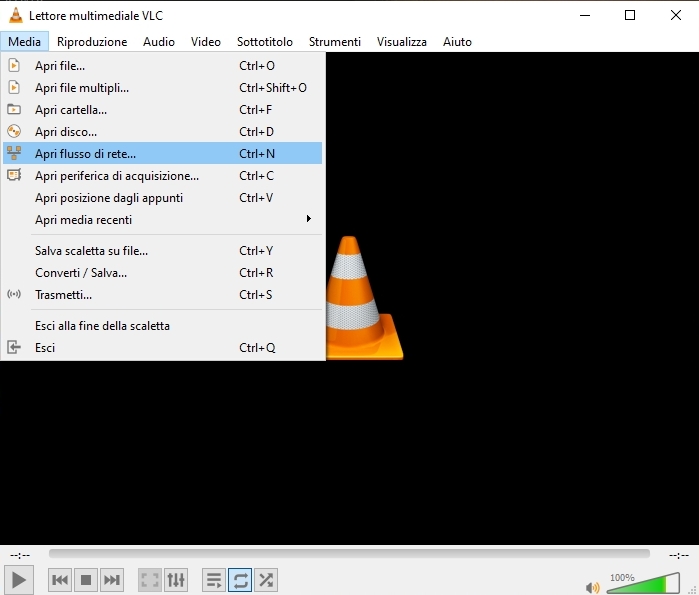Choose Apri file... menu entry
Image resolution: width=699 pixels, height=595 pixels.
pyautogui.click(x=162, y=66)
